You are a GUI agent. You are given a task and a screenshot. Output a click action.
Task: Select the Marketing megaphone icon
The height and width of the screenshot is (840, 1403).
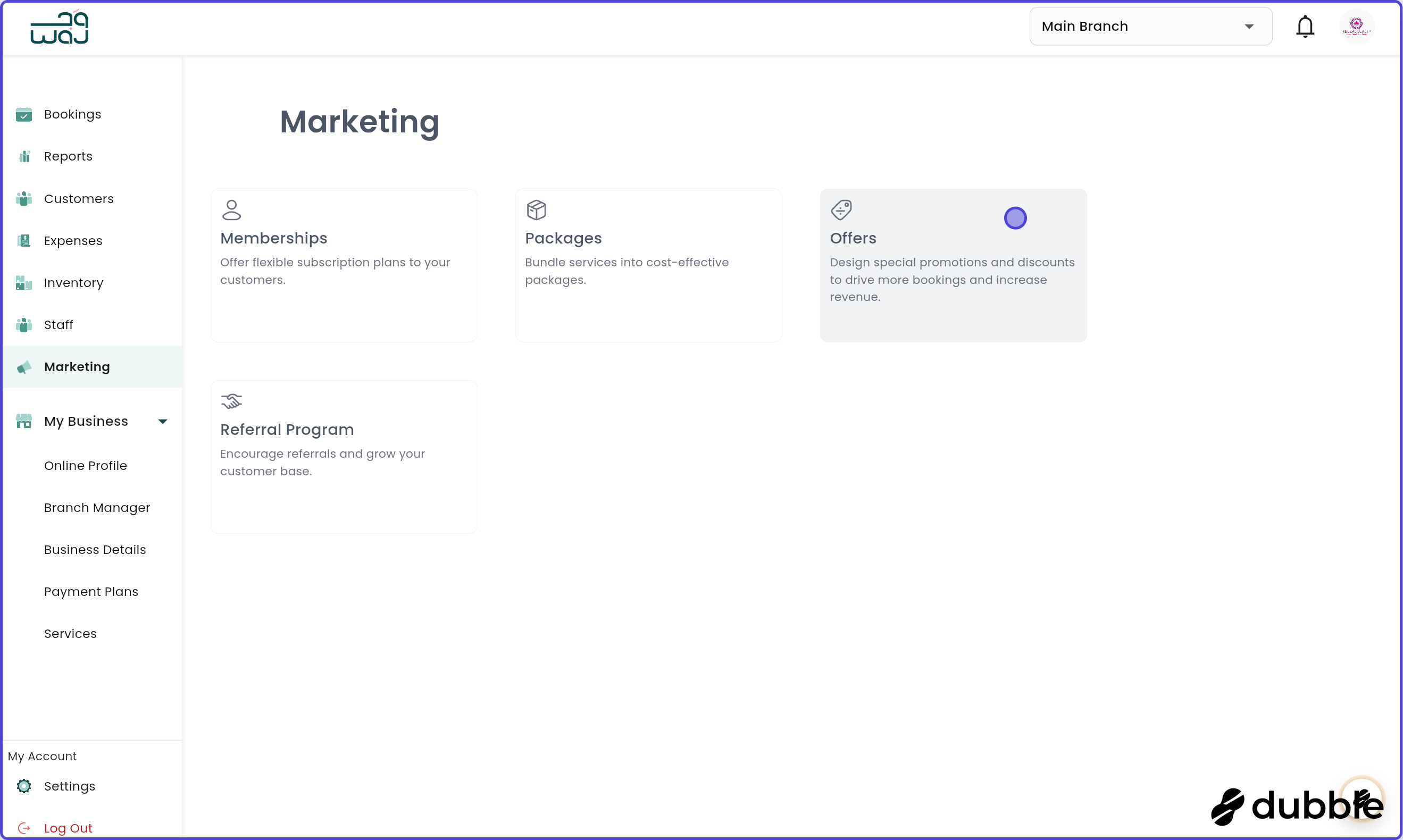(x=24, y=367)
